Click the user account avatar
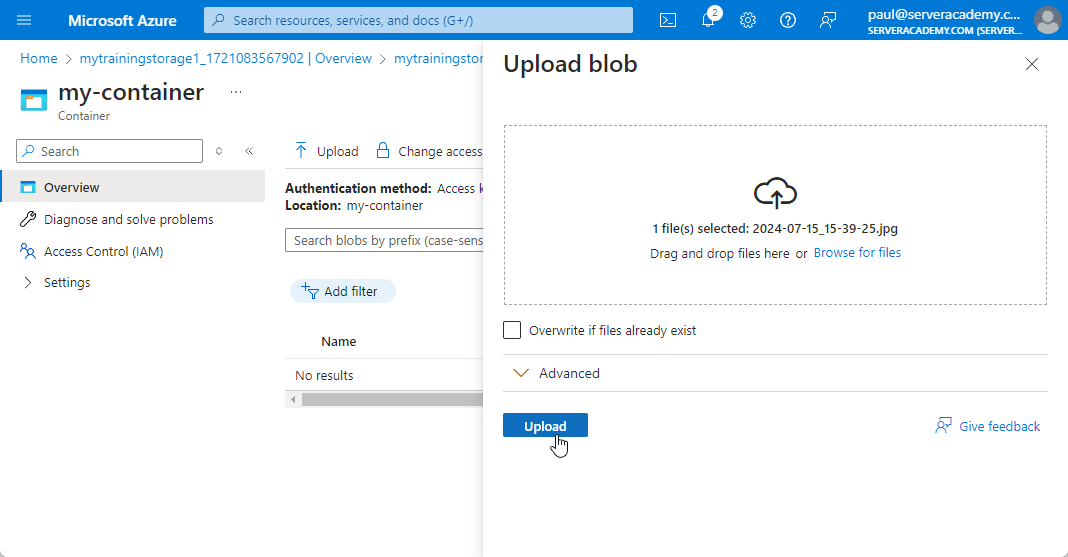1068x557 pixels. coord(1047,20)
